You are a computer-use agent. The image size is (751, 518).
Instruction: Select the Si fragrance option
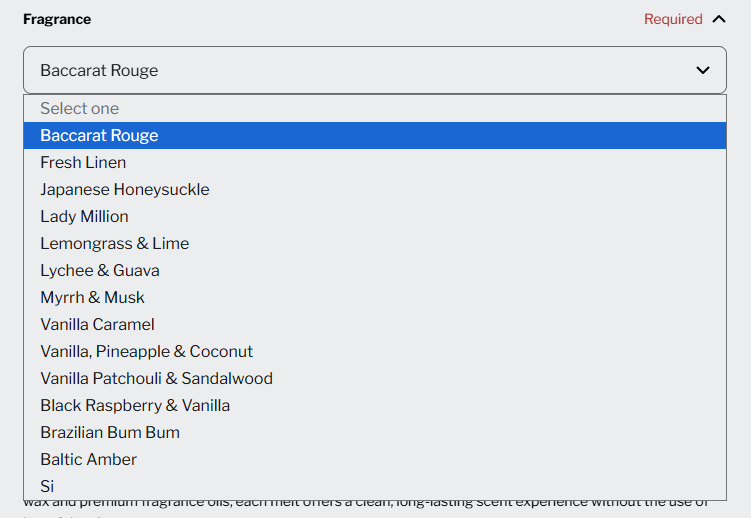click(x=47, y=486)
